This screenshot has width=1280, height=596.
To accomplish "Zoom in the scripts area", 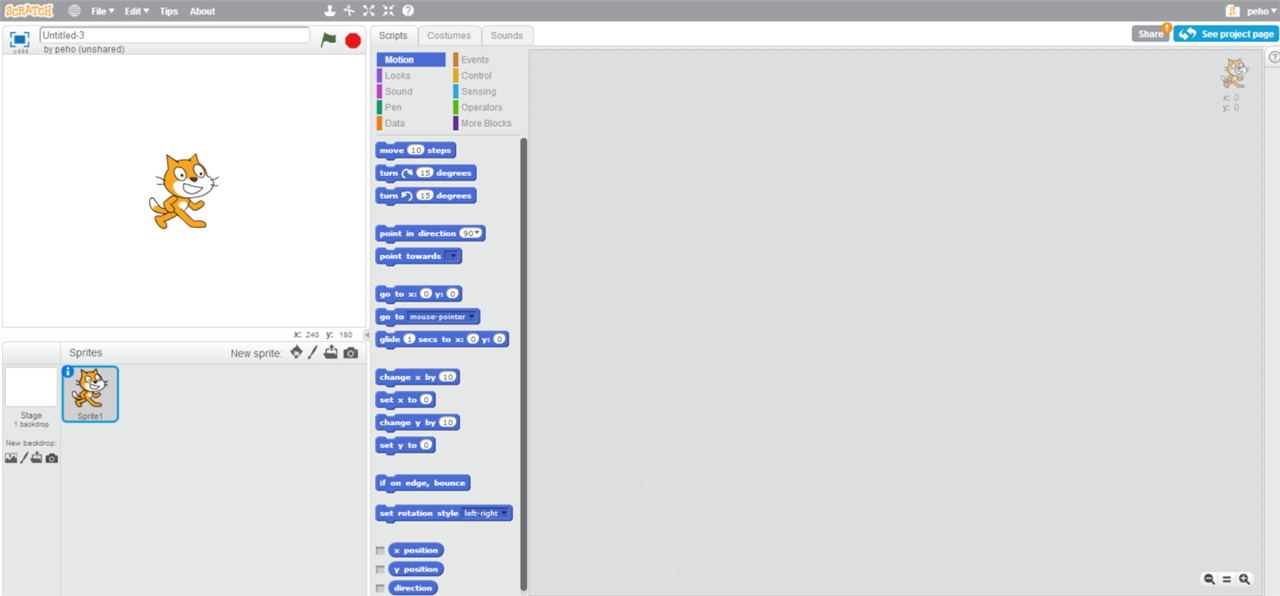I will 1245,579.
